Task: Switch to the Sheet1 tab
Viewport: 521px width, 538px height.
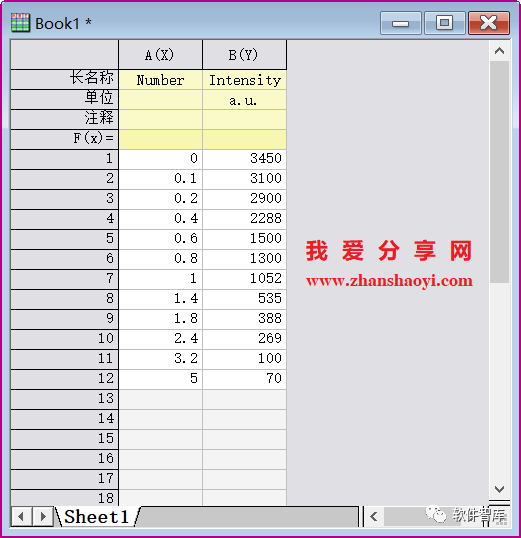Action: coord(97,517)
